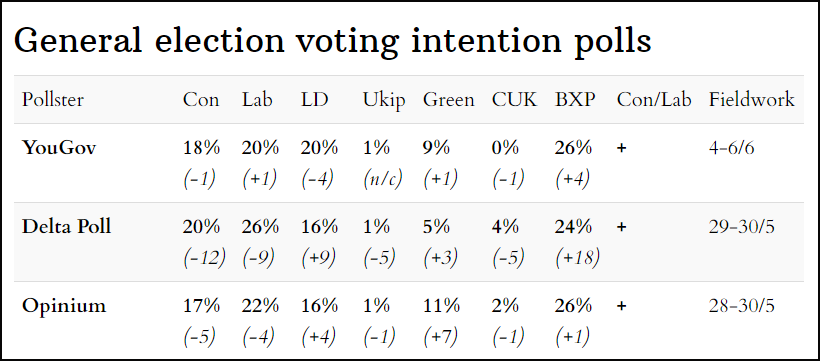Click the CUK column header

514,99
